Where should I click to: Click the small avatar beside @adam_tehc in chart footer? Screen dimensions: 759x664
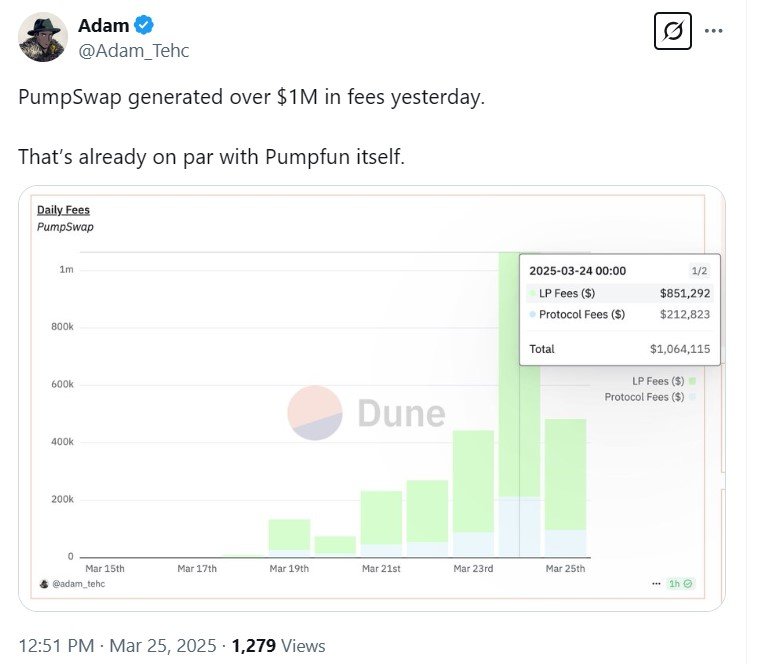tap(43, 583)
